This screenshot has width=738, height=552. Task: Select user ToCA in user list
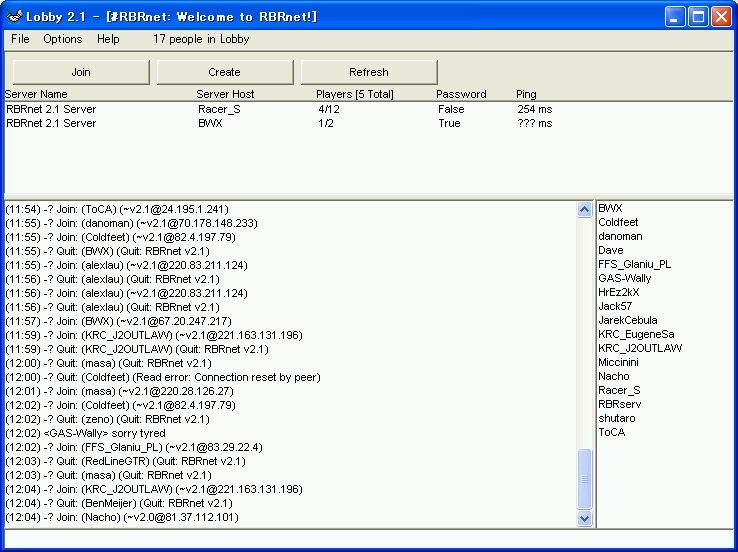(612, 432)
